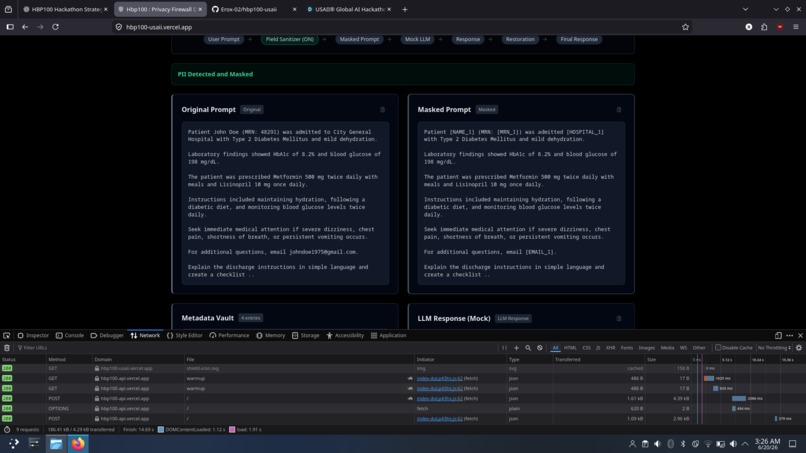Open the file manager from the taskbar
This screenshot has width=806, height=453.
(x=56, y=443)
